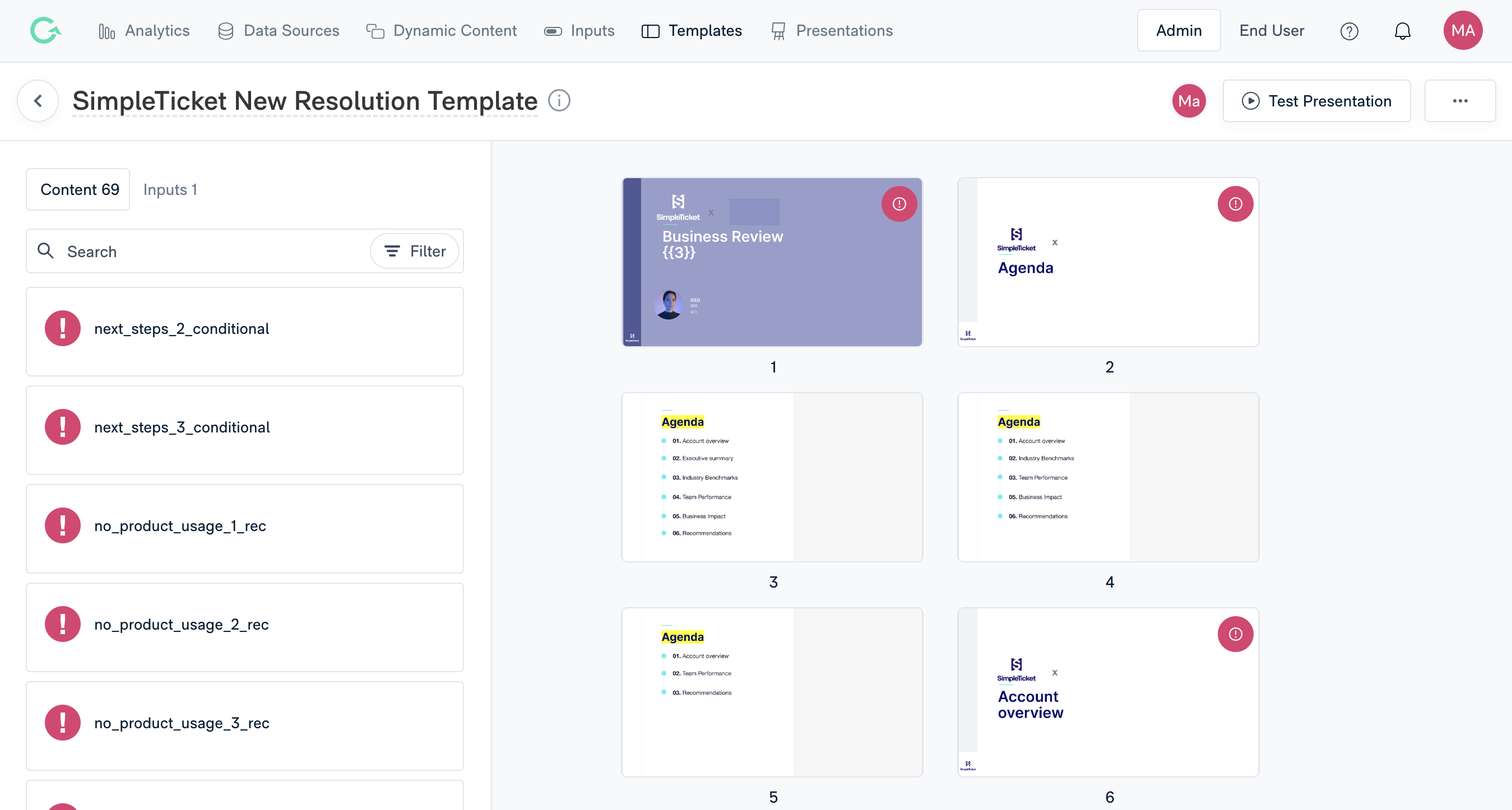Switch to Admin mode
The image size is (1512, 810).
point(1179,30)
